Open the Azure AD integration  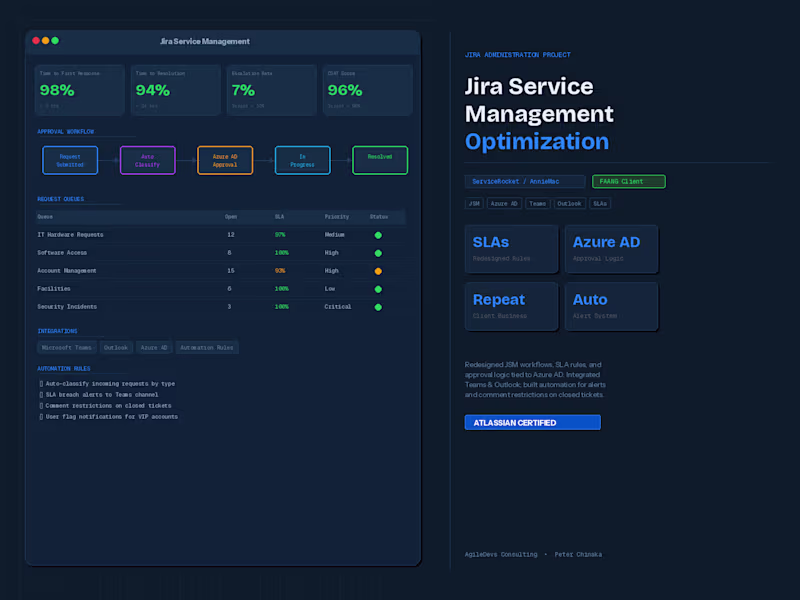pyautogui.click(x=154, y=347)
